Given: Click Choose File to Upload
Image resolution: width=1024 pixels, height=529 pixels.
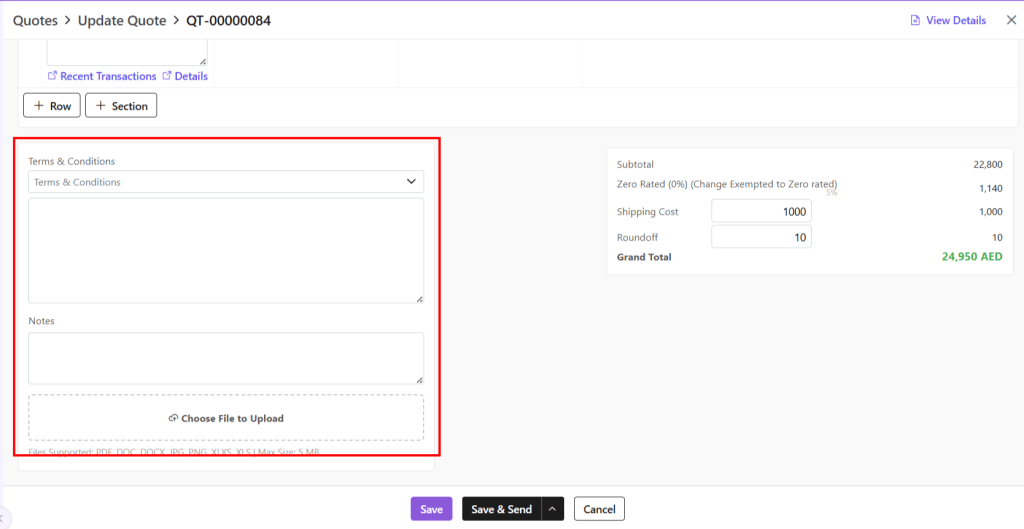Looking at the screenshot, I should point(226,418).
